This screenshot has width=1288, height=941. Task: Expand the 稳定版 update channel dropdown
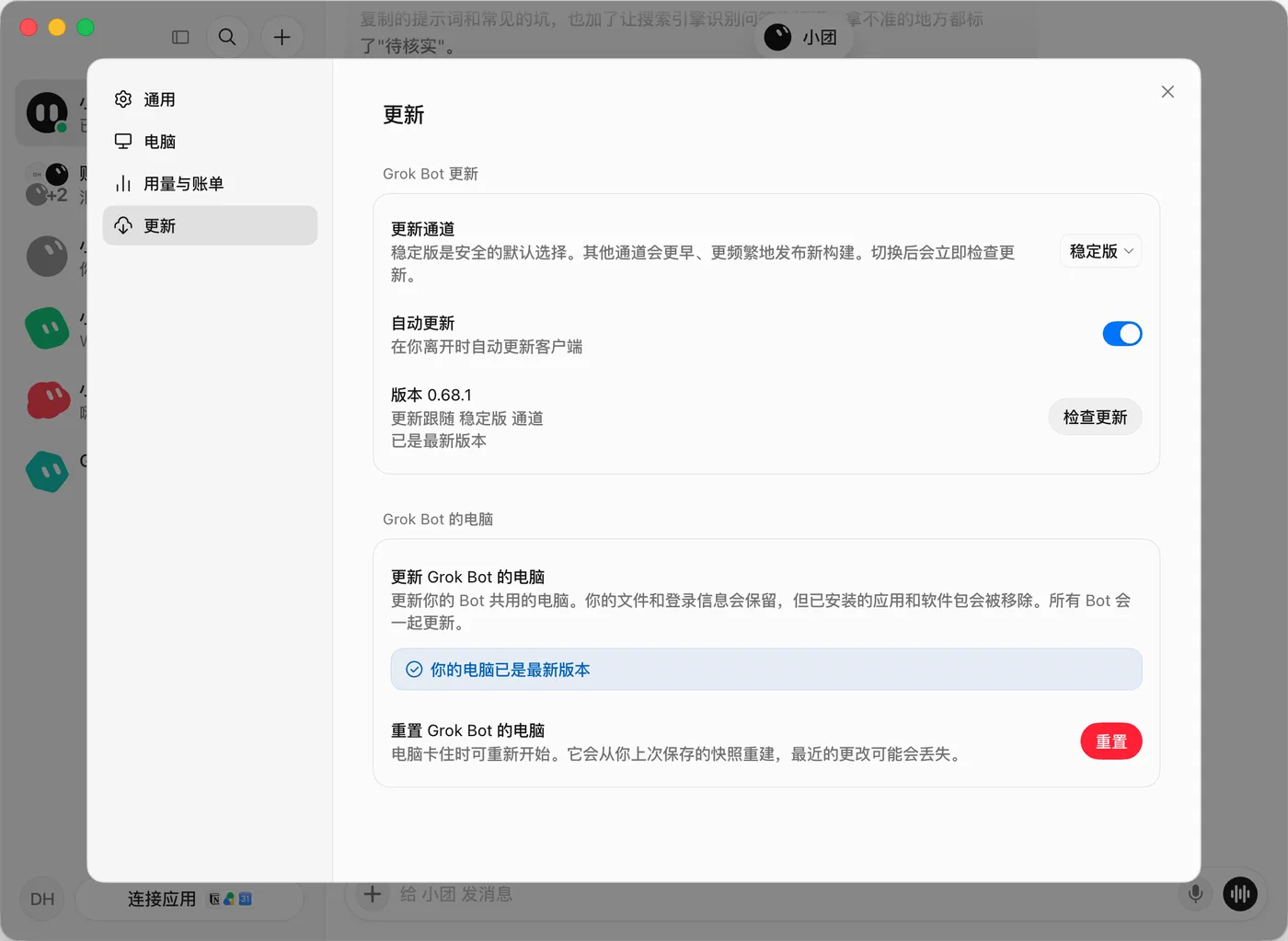1101,251
